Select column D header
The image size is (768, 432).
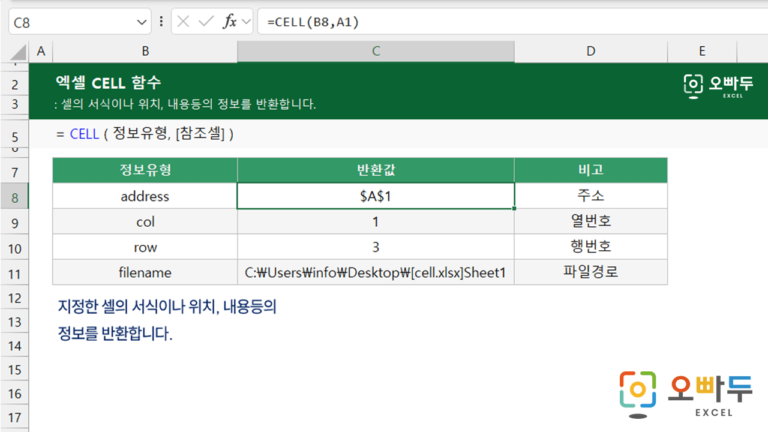[x=591, y=51]
